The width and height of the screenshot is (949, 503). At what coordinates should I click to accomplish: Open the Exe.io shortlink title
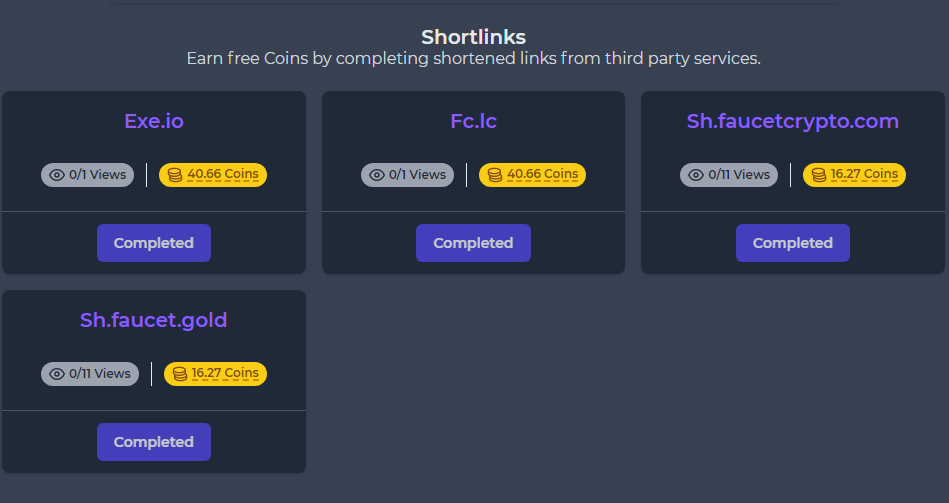(x=154, y=121)
